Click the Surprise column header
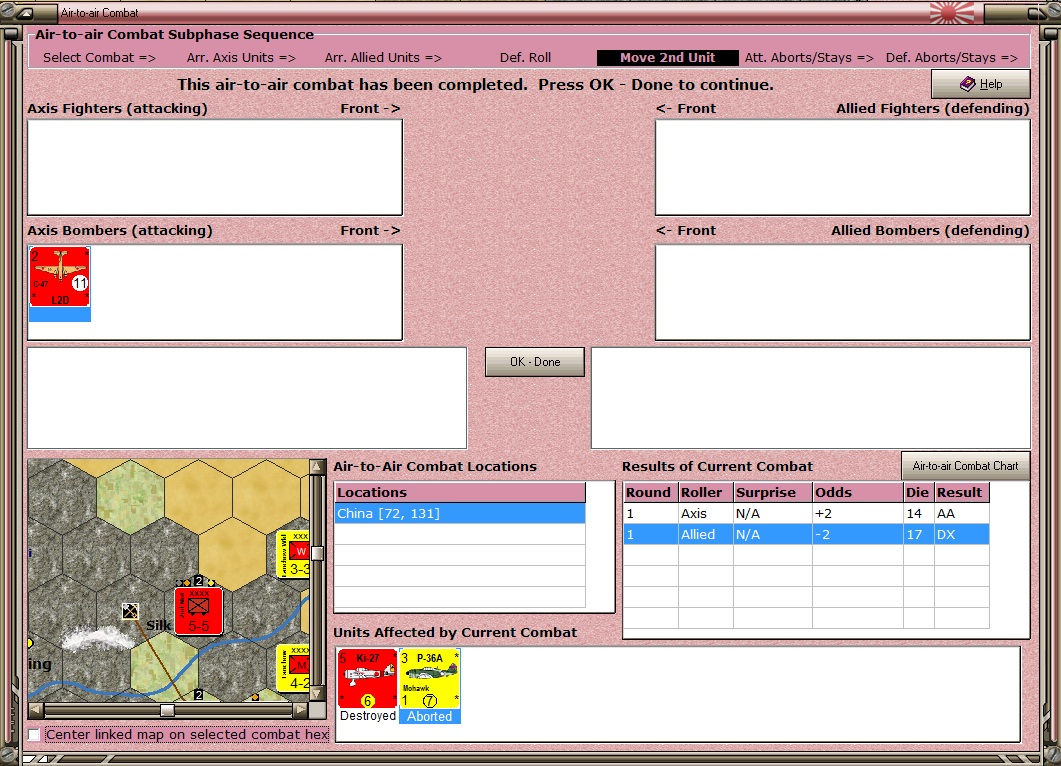The width and height of the screenshot is (1061, 766). tap(773, 493)
